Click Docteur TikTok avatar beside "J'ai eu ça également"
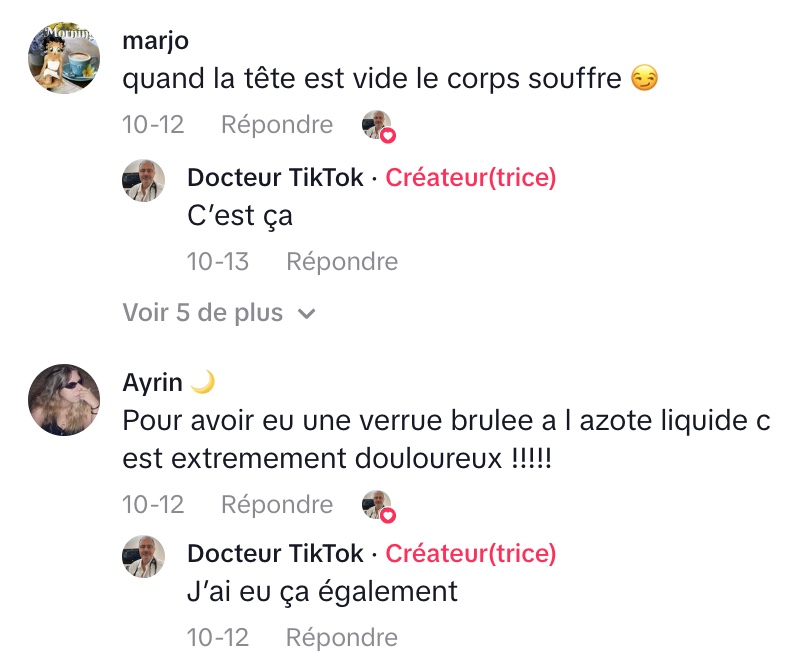 (143, 556)
